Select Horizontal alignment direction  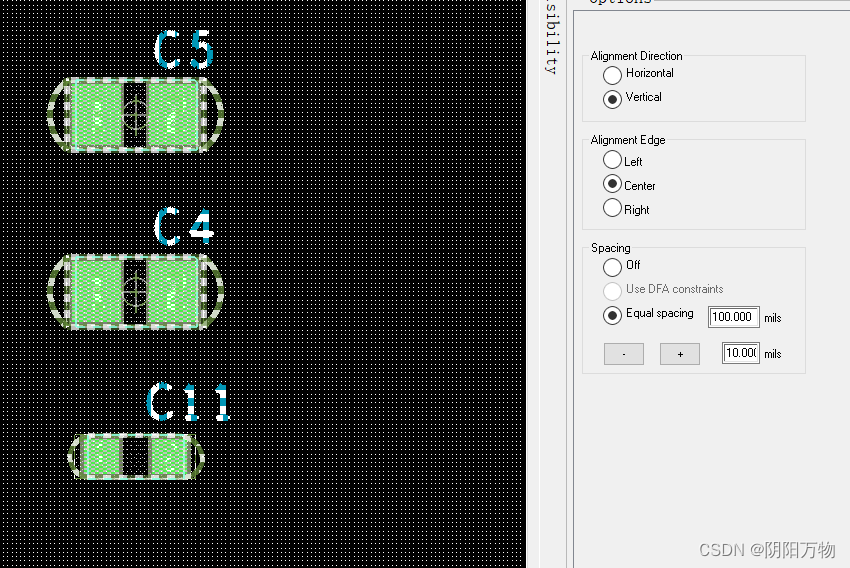pos(612,75)
